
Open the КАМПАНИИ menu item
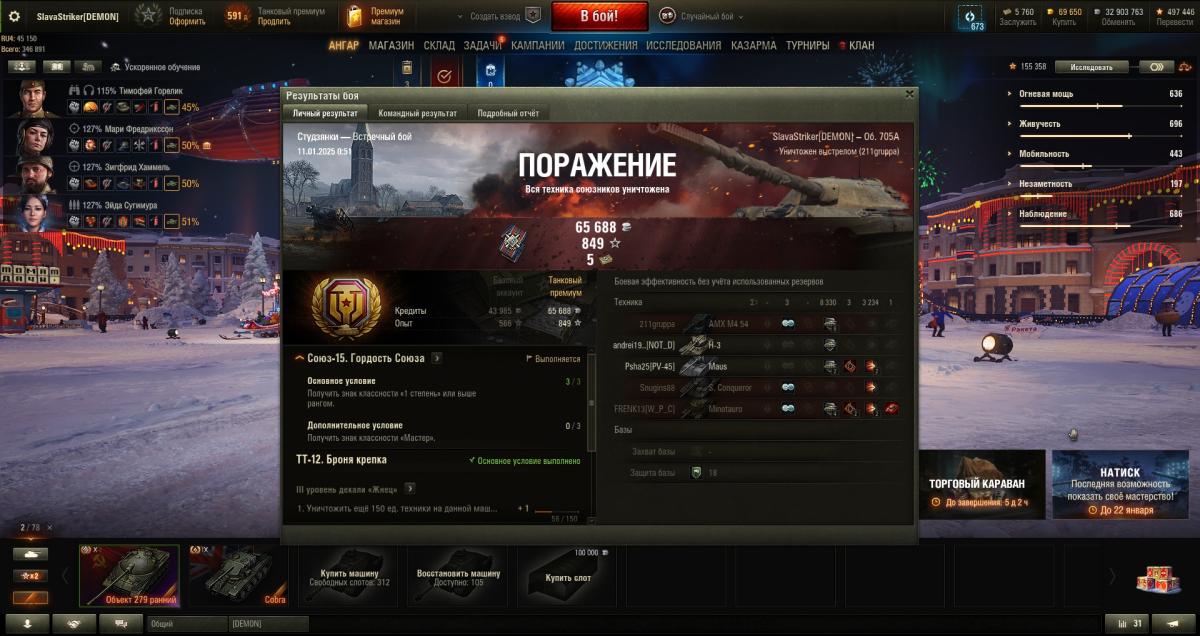tap(537, 46)
